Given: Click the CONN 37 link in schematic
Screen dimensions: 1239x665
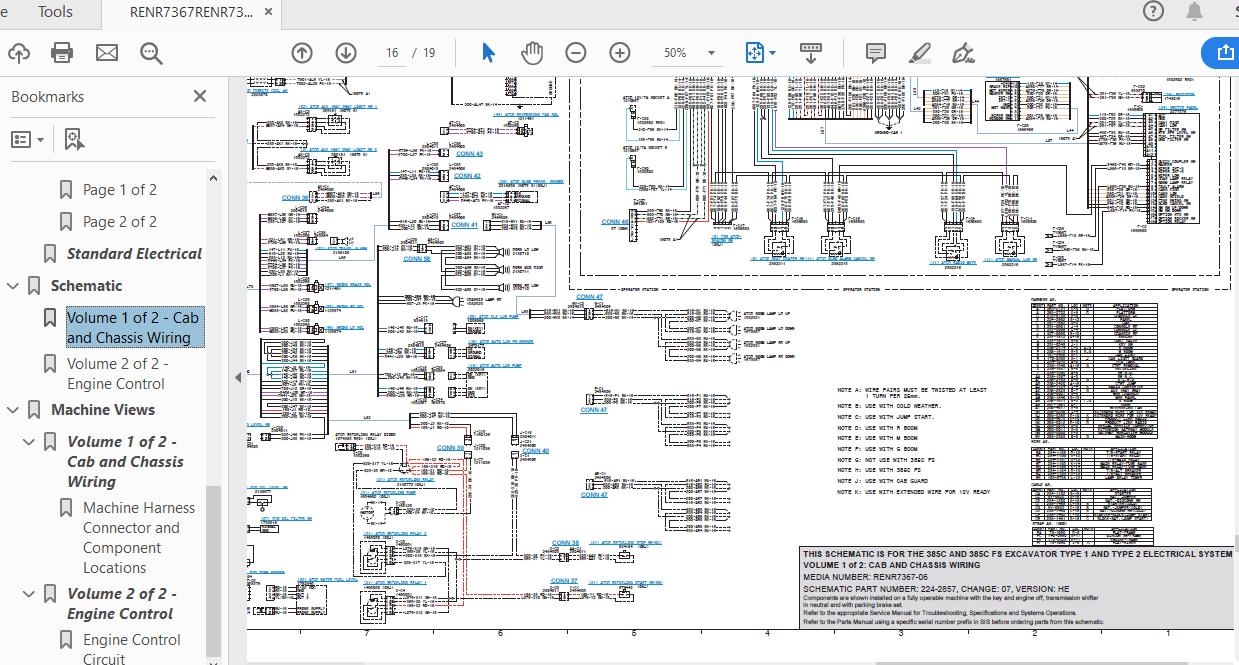Looking at the screenshot, I should coord(565,580).
